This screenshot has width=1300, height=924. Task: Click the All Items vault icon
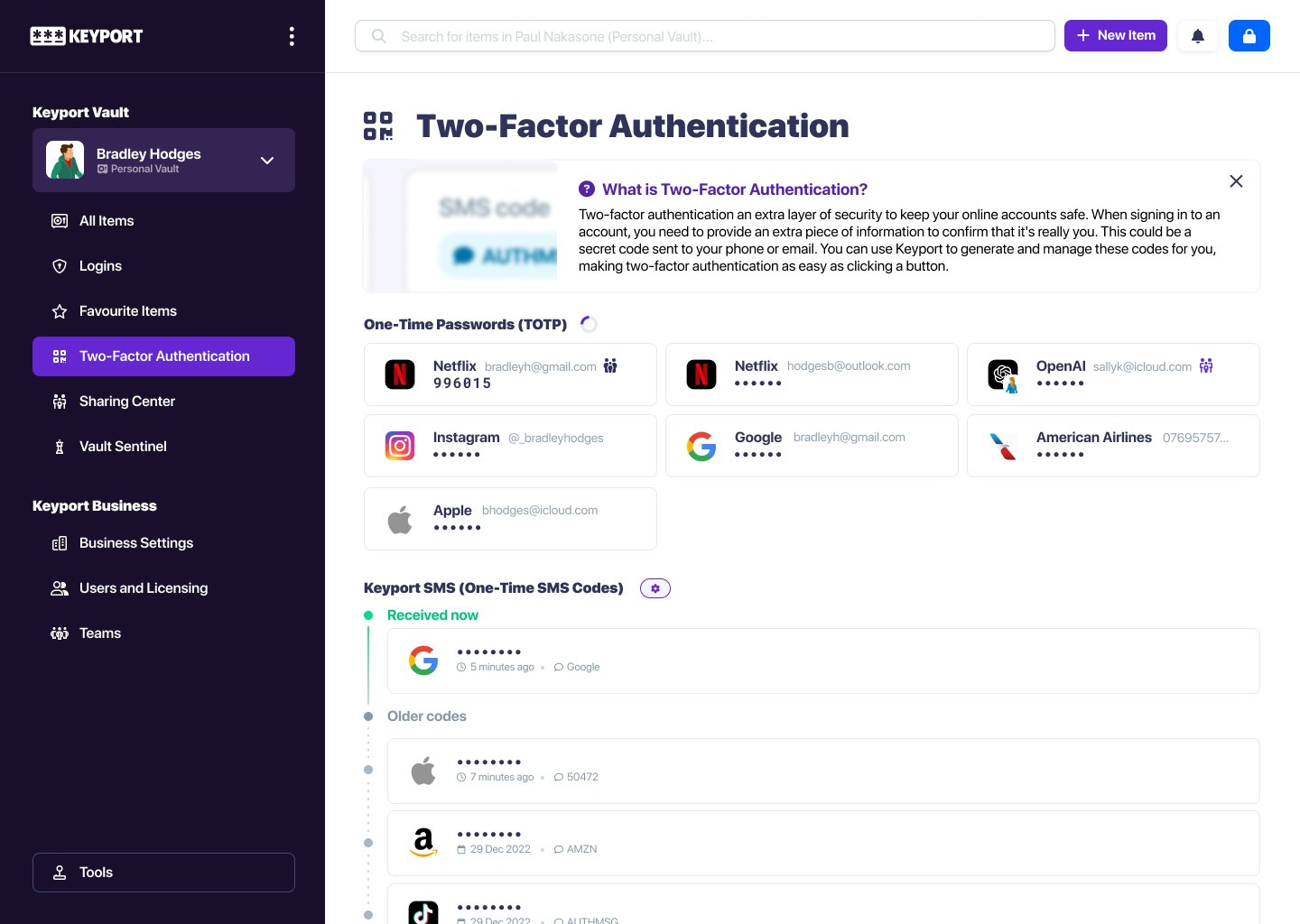click(x=60, y=221)
